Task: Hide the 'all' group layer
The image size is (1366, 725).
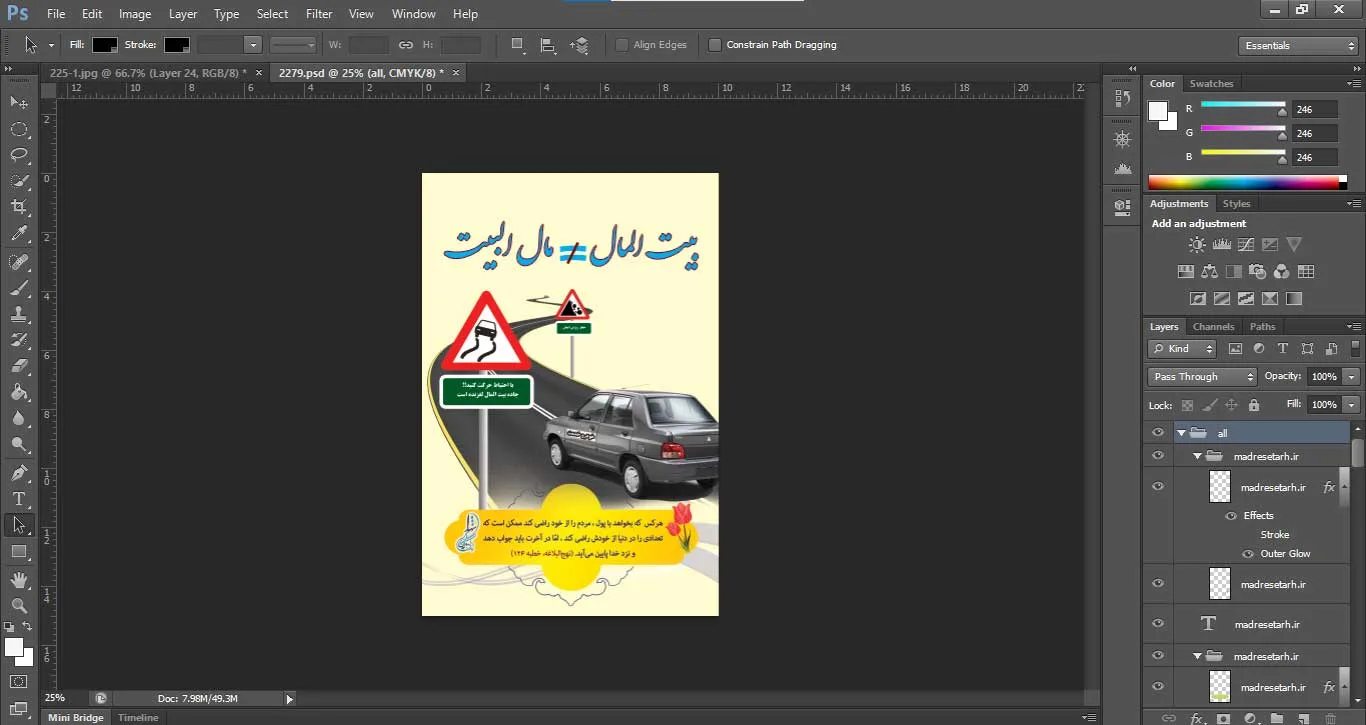Action: pyautogui.click(x=1158, y=433)
